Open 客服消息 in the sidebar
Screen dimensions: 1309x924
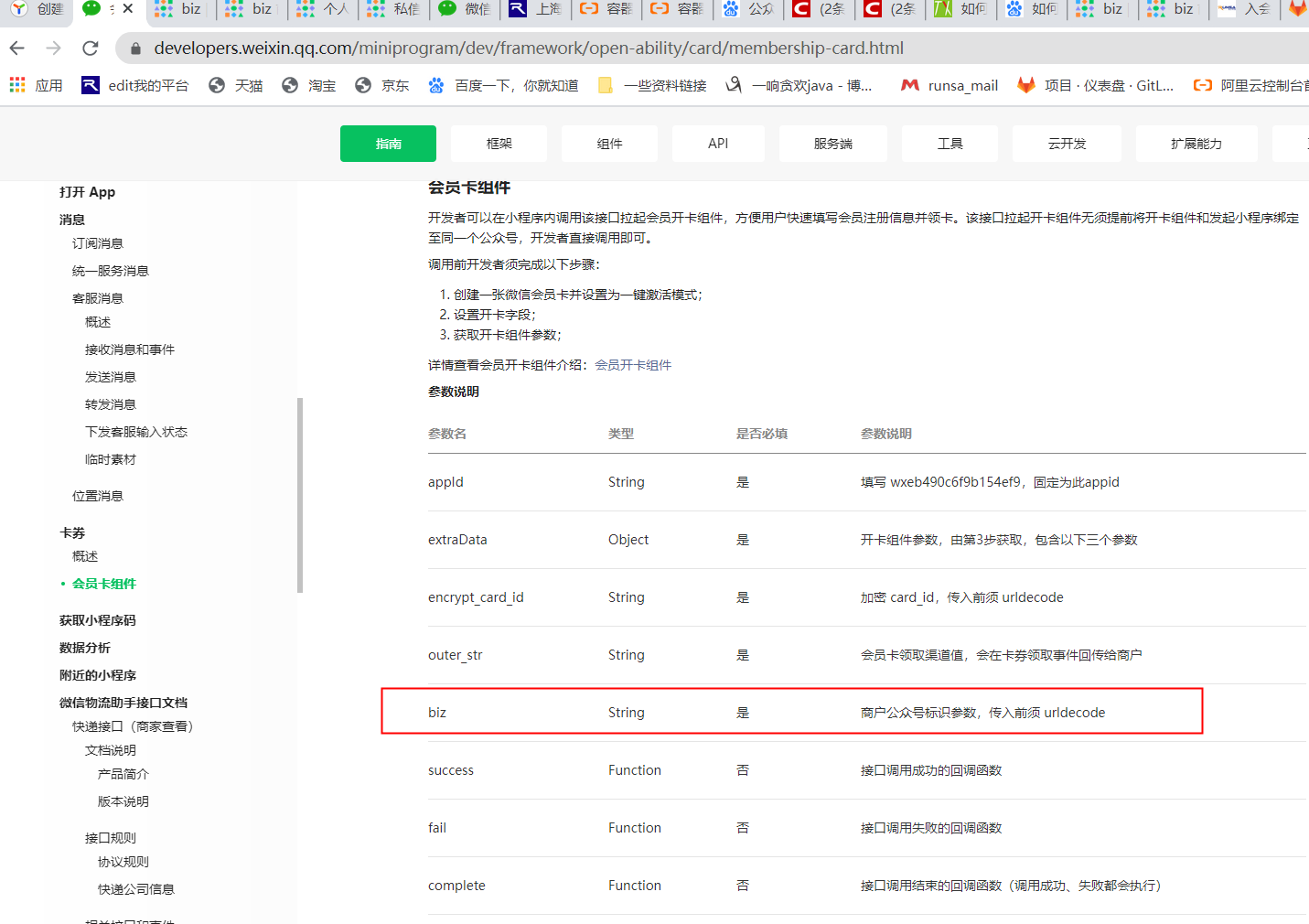click(98, 298)
